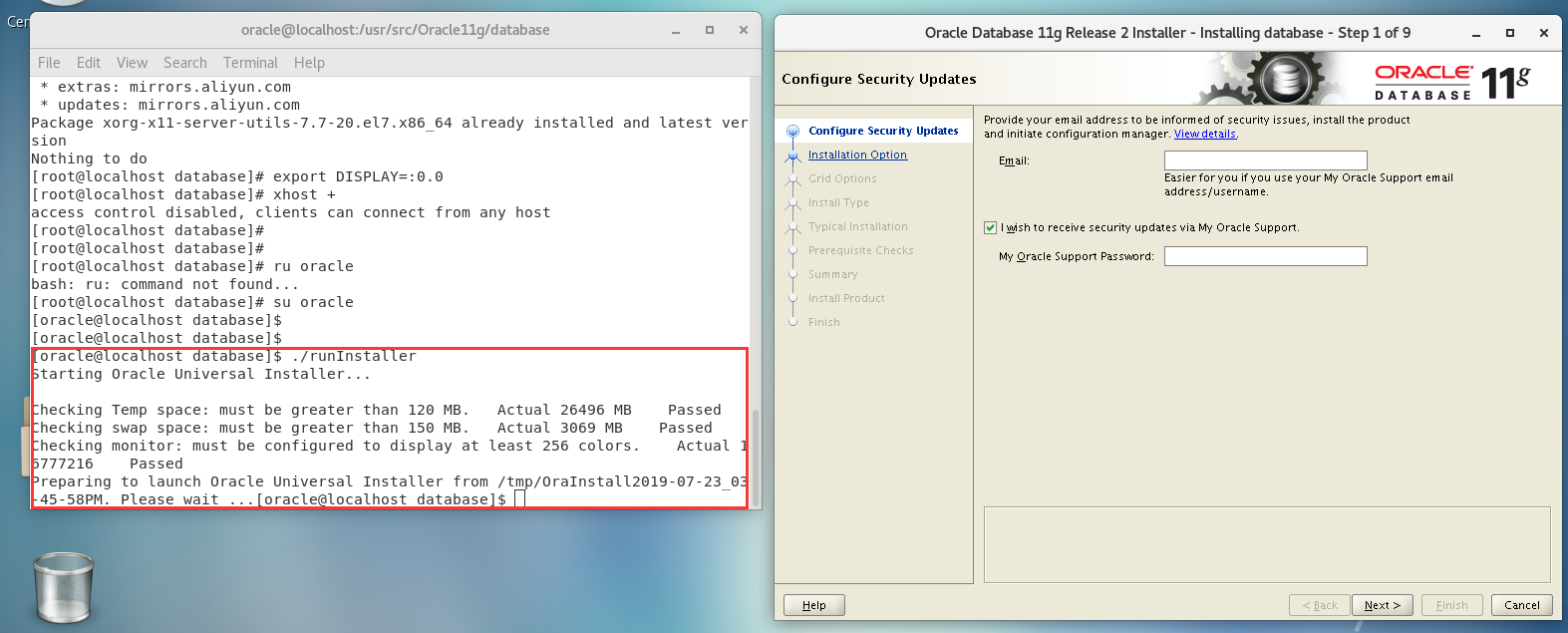Click the installer message area box
1568x633 pixels.
coord(1267,544)
